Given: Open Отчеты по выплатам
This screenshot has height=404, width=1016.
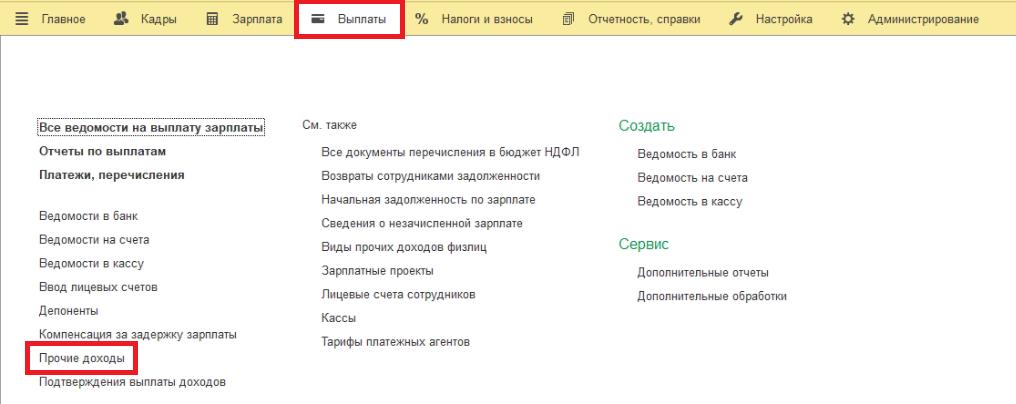Looking at the screenshot, I should click(x=102, y=152).
